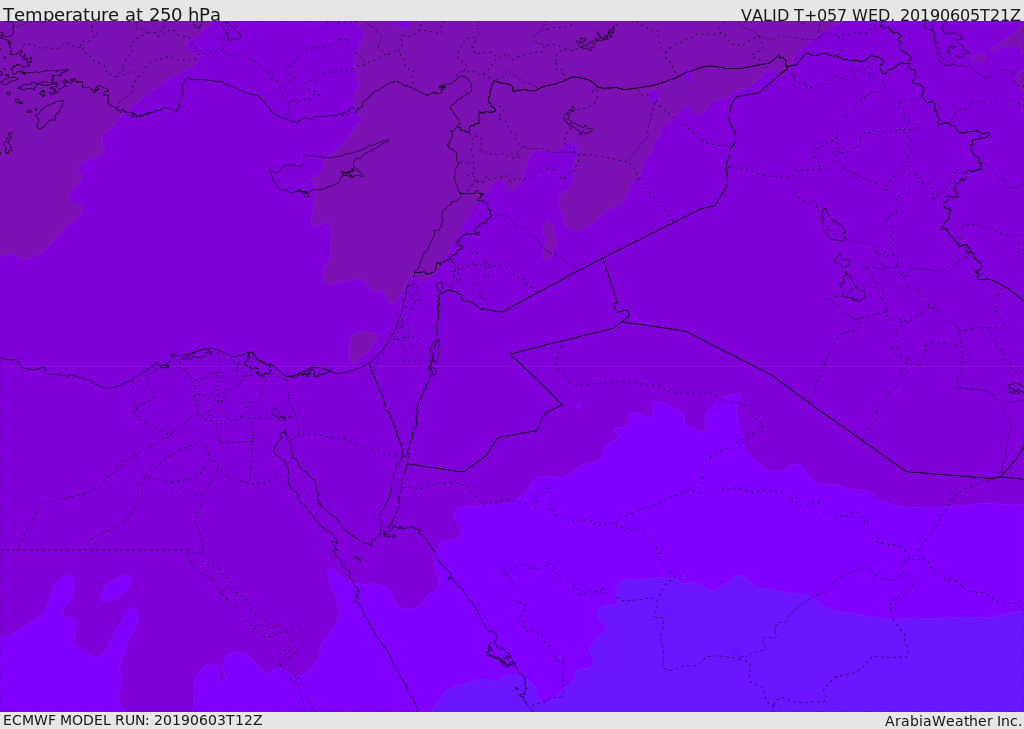The image size is (1024, 729).
Task: Click the 'ECMWF MODEL RUN: 20190603T12Z' text
Action: pos(133,720)
